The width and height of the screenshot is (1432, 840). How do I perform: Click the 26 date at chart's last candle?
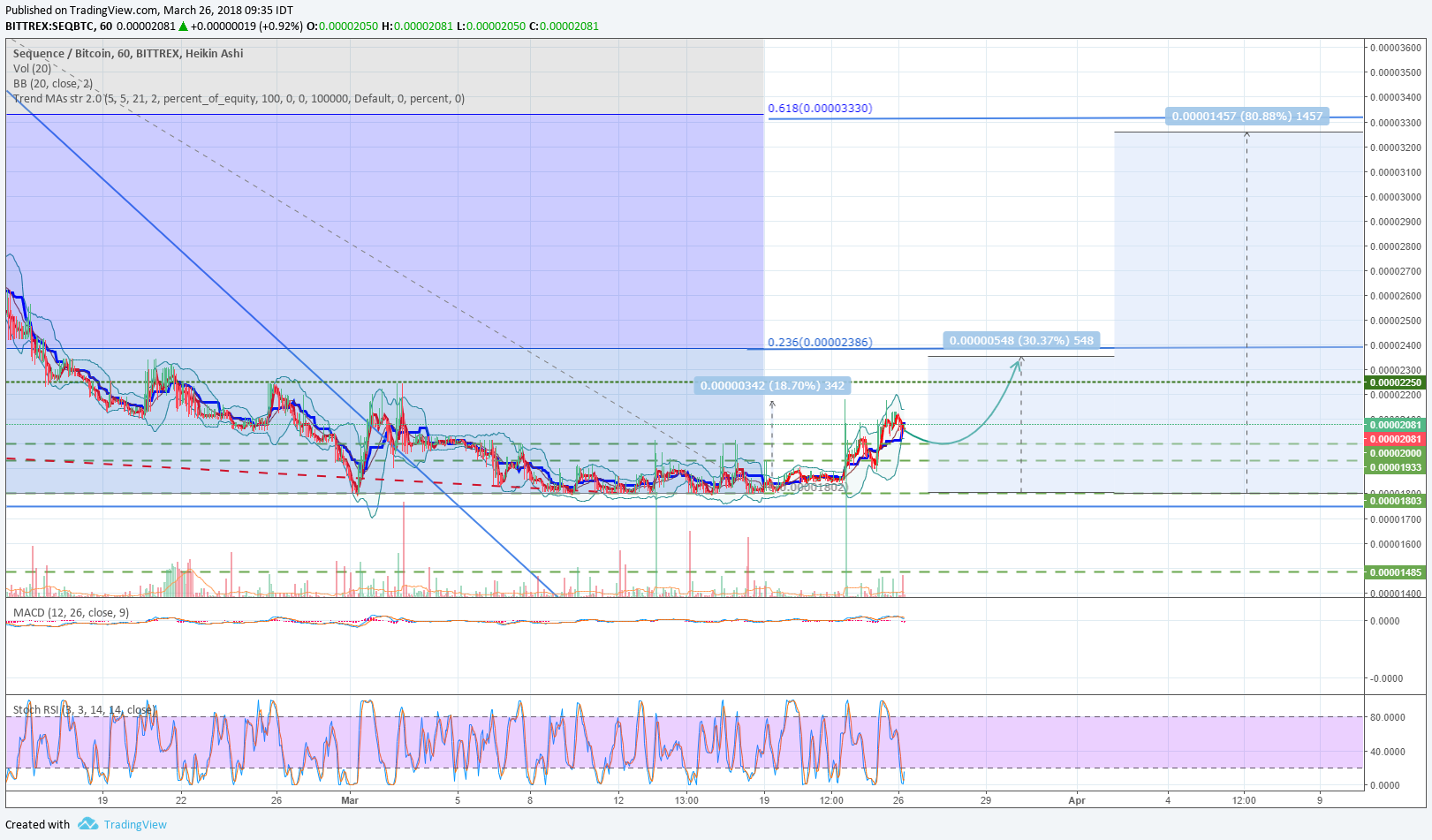(x=898, y=800)
